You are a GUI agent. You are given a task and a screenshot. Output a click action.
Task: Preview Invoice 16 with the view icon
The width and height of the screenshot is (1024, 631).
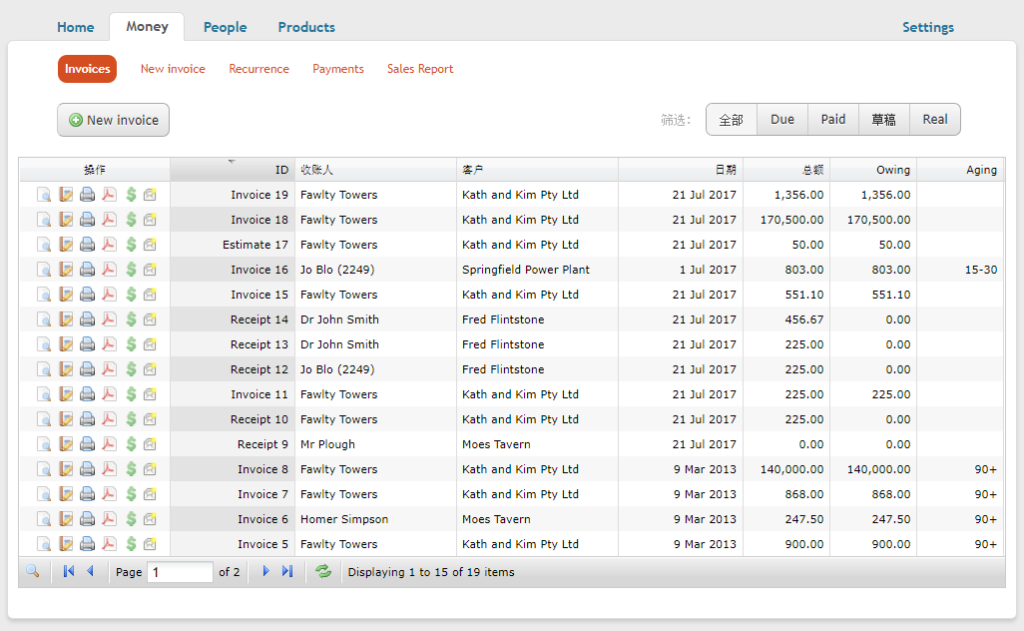(x=44, y=269)
